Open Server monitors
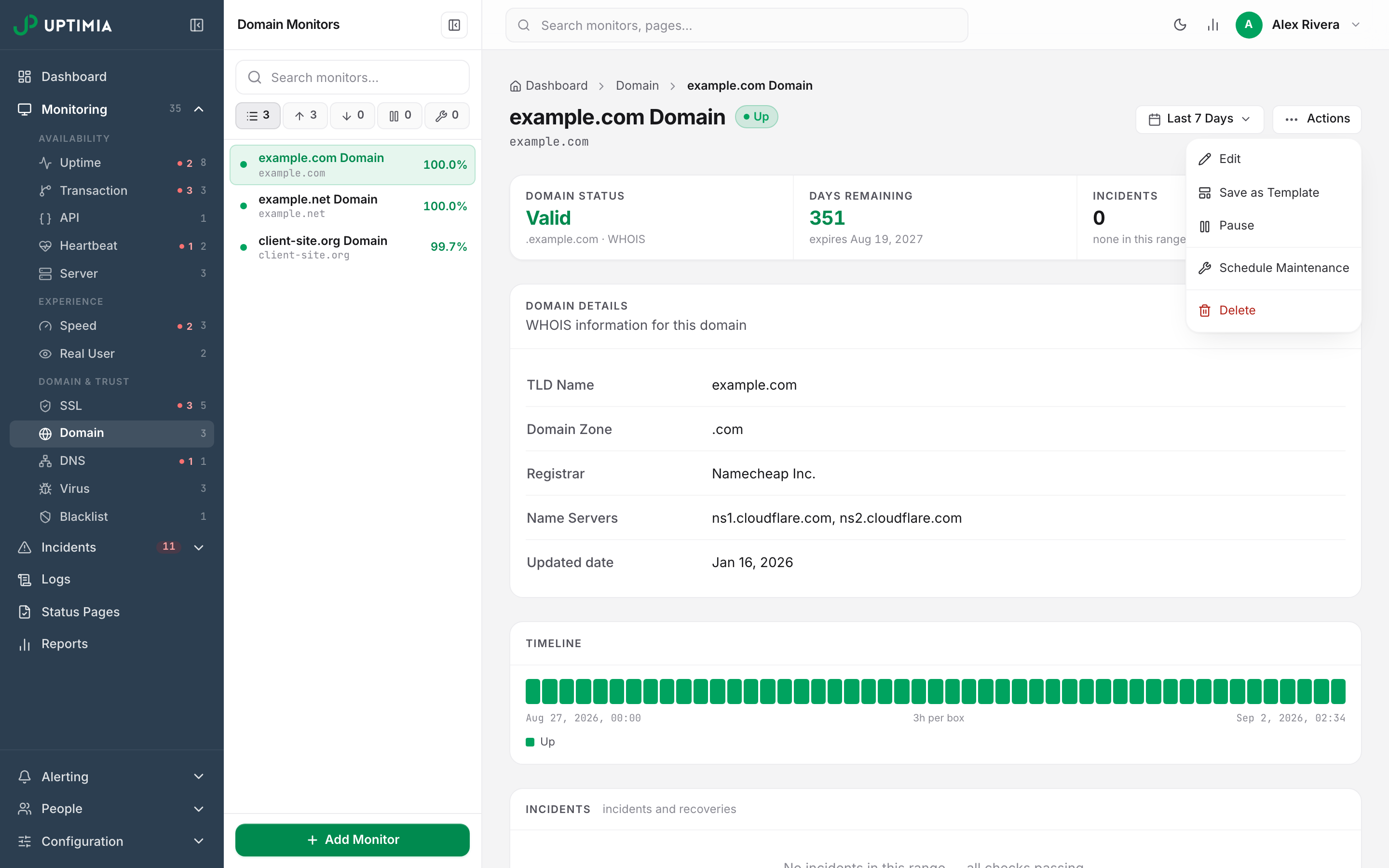The height and width of the screenshot is (868, 1389). [x=112, y=273]
